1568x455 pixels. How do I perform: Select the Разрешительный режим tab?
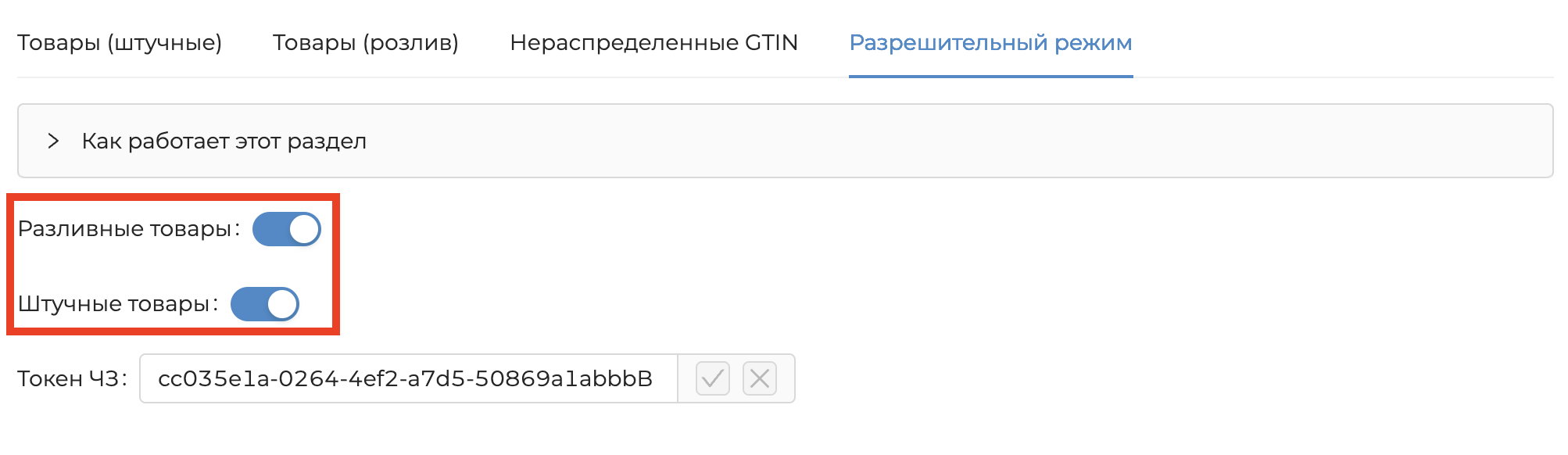990,42
